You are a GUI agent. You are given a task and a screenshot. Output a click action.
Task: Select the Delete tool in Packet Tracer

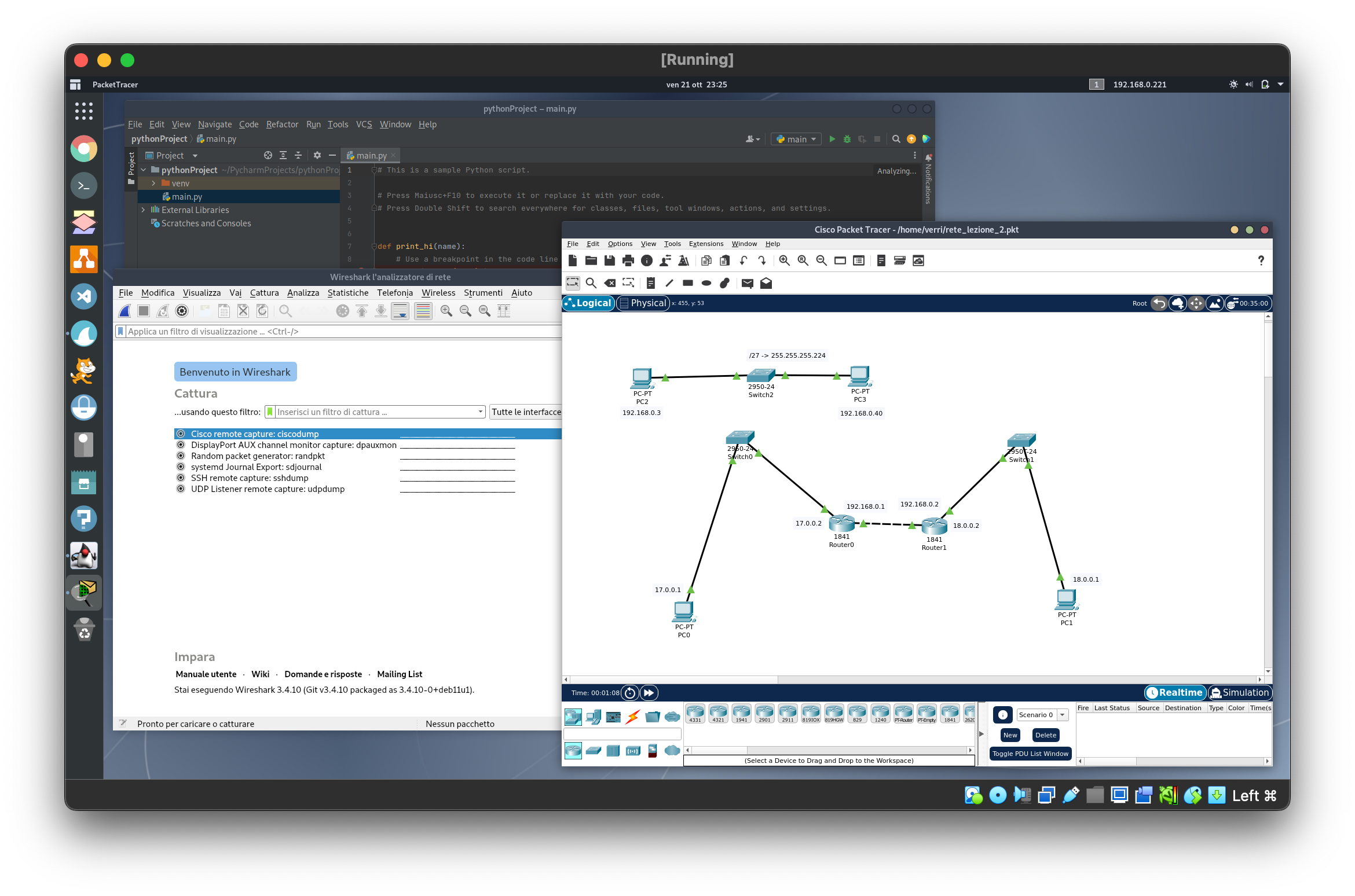tap(610, 283)
